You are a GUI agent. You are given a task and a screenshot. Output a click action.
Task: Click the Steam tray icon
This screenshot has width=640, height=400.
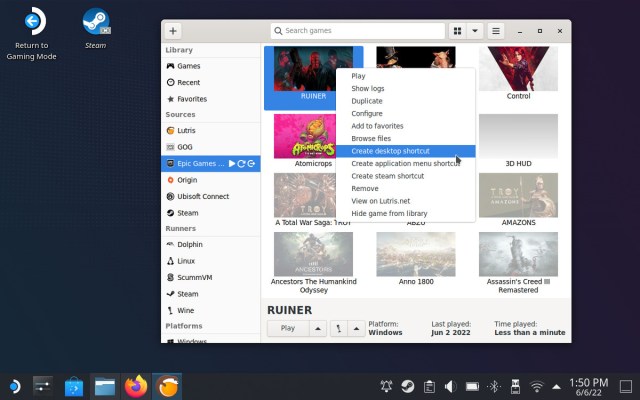[x=407, y=386]
